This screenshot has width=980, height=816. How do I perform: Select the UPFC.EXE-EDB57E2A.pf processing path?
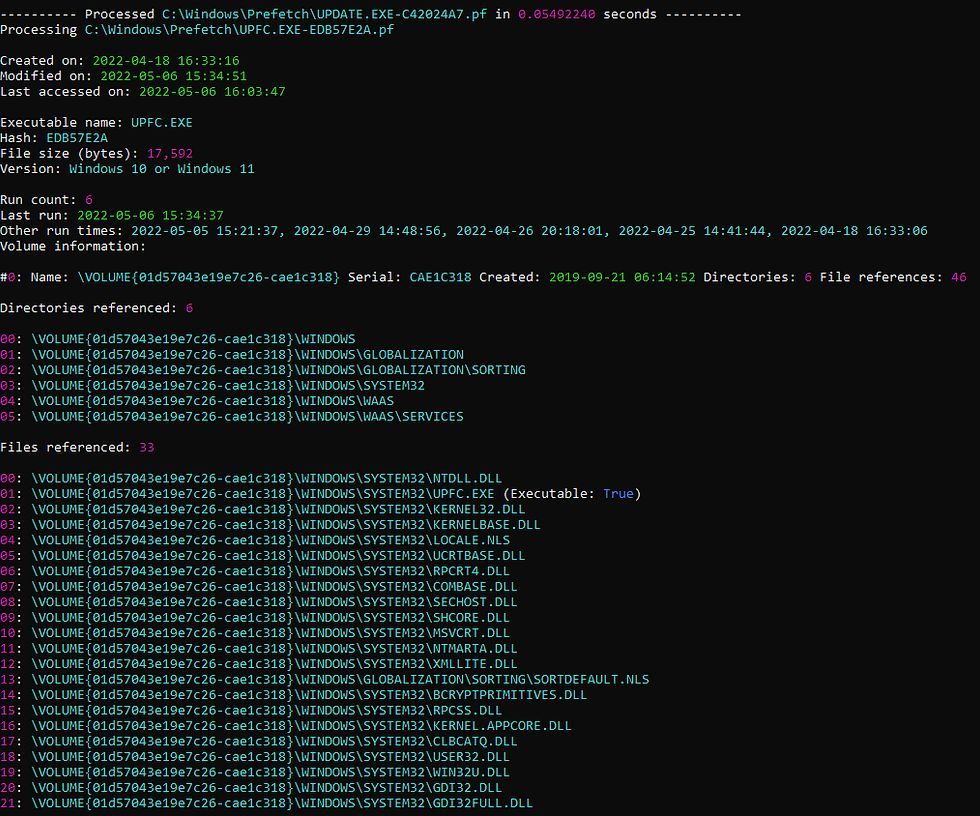pyautogui.click(x=239, y=29)
